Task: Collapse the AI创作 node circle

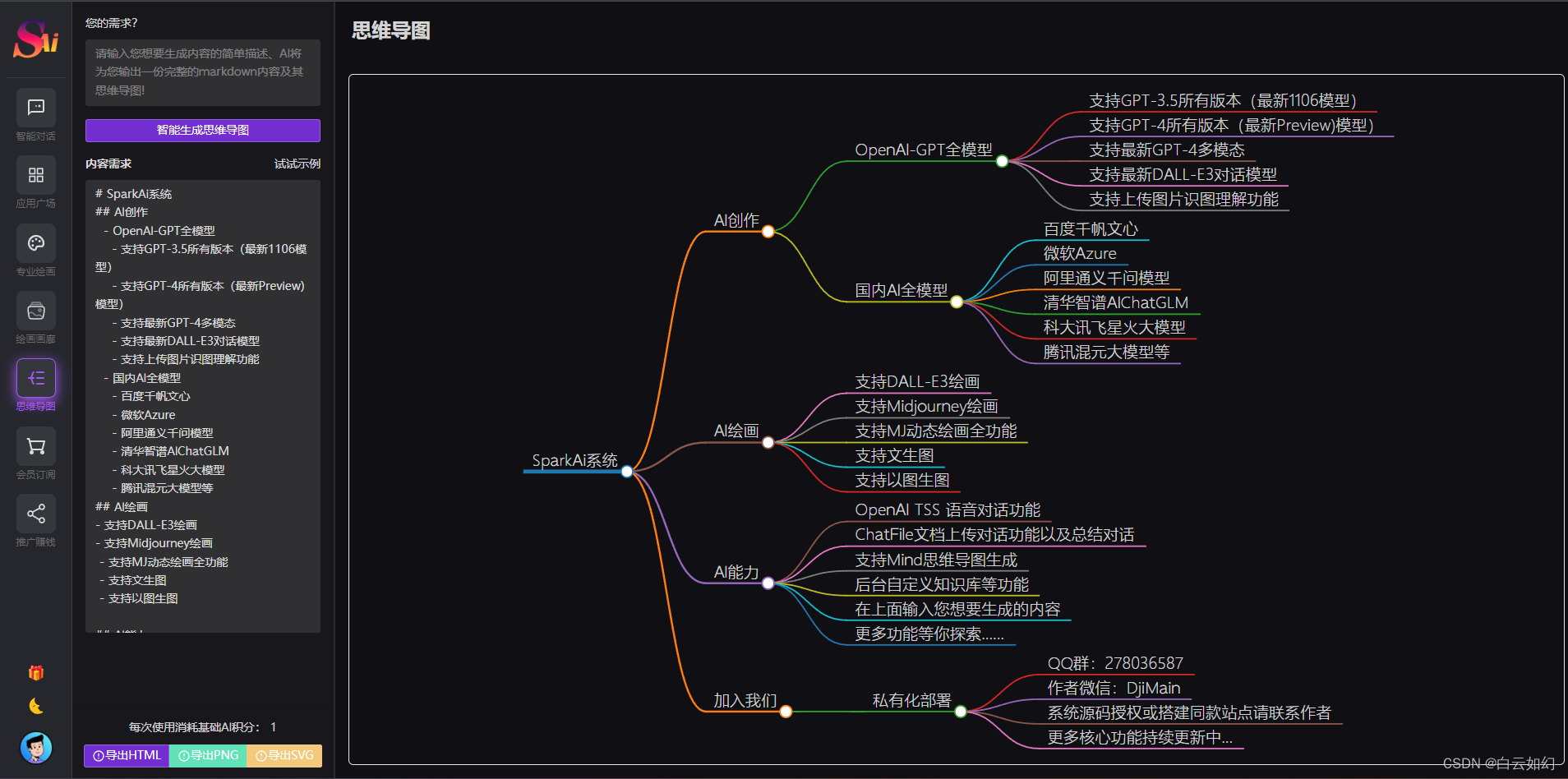Action: 768,232
